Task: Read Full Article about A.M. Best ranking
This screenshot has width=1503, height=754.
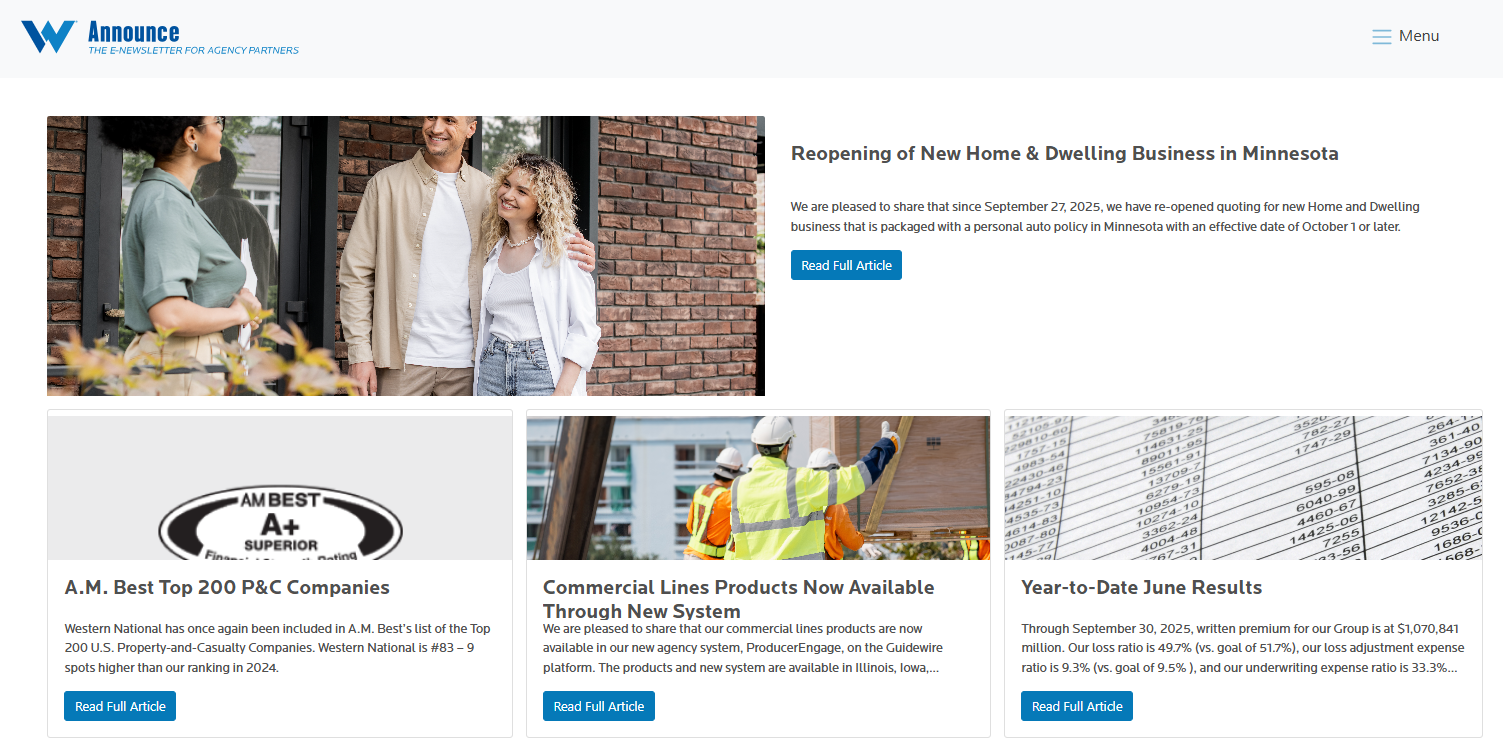Action: tap(120, 706)
